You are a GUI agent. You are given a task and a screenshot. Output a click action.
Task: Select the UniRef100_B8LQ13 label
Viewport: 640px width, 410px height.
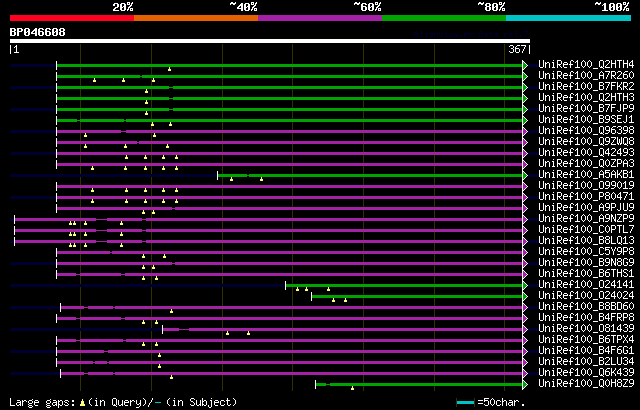[x=586, y=241]
